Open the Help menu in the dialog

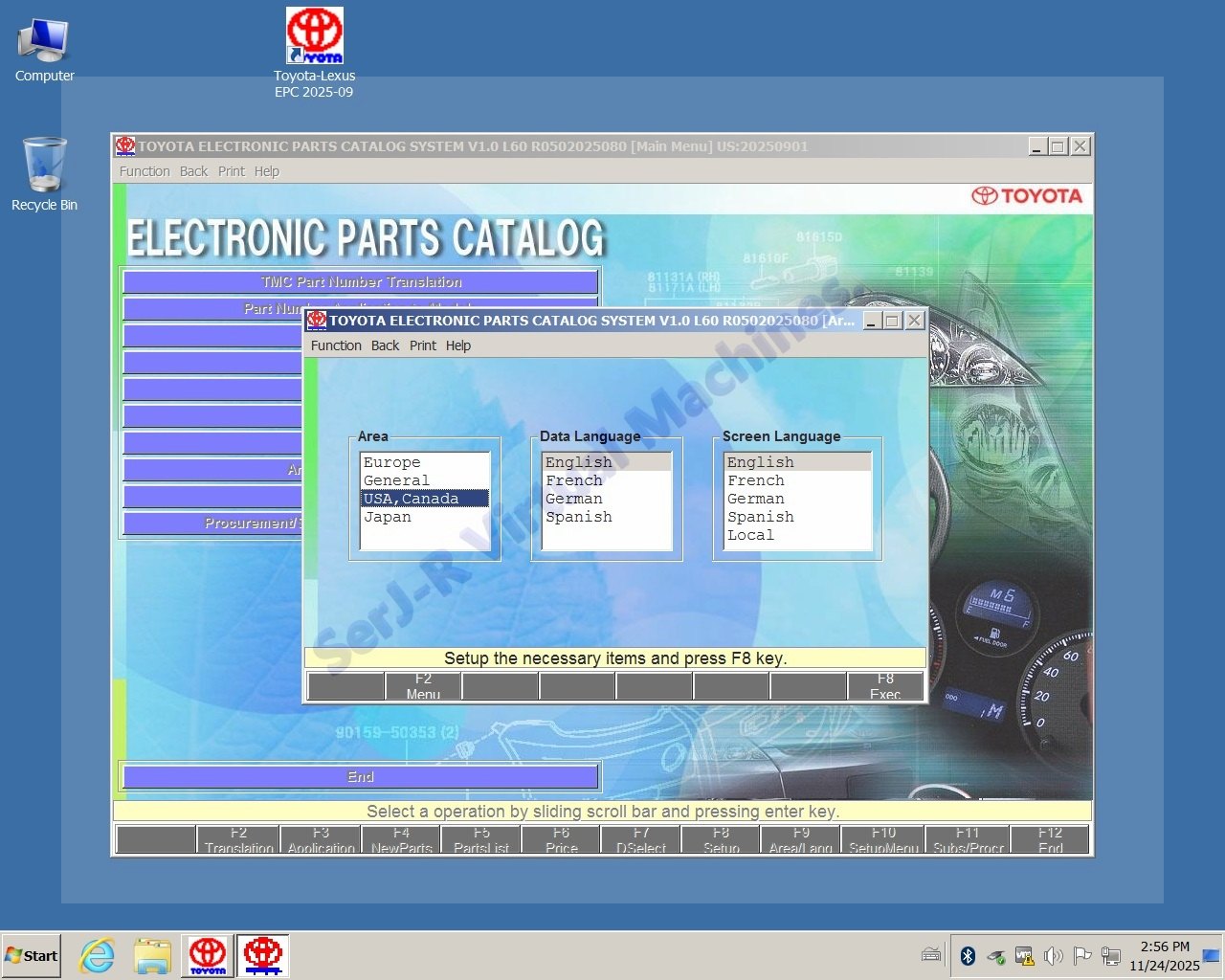[x=458, y=345]
